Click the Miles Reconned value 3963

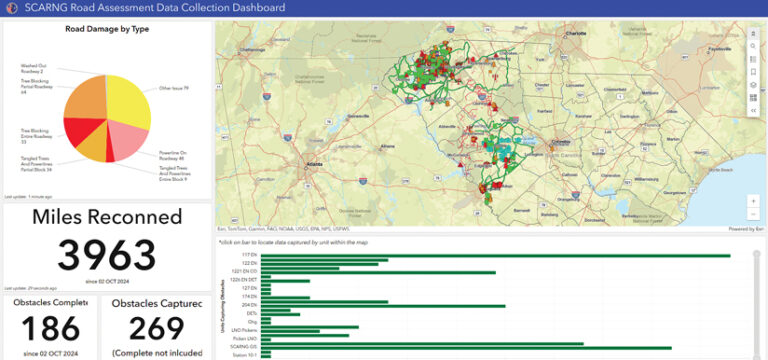107,256
